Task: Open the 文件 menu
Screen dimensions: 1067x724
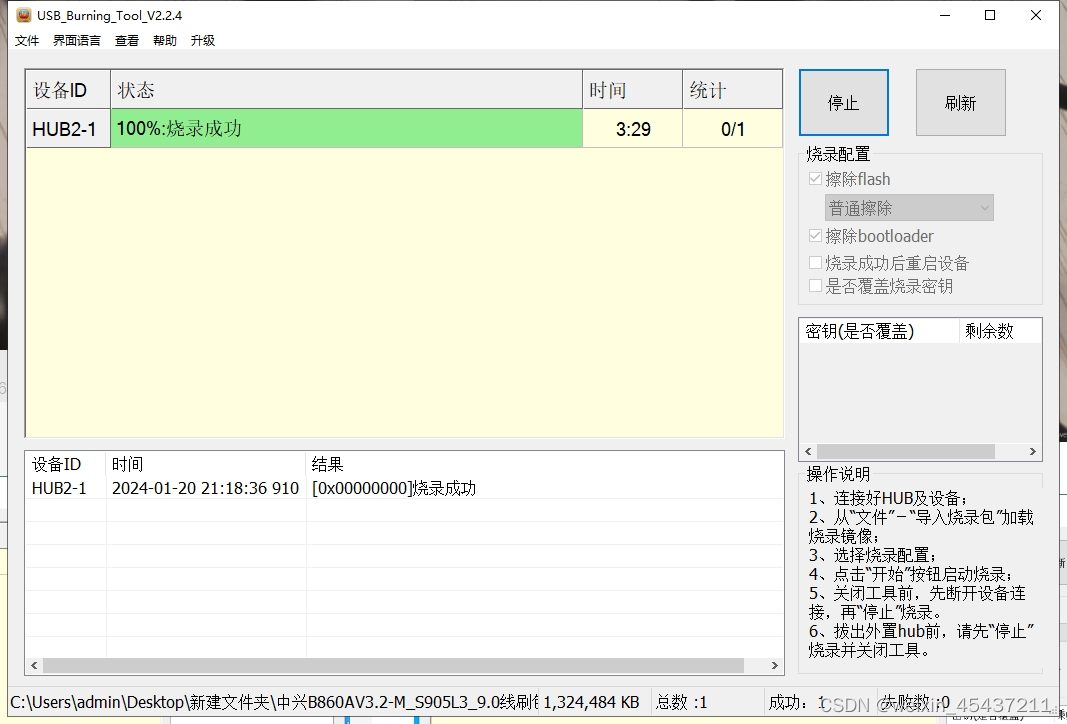Action: pos(27,41)
